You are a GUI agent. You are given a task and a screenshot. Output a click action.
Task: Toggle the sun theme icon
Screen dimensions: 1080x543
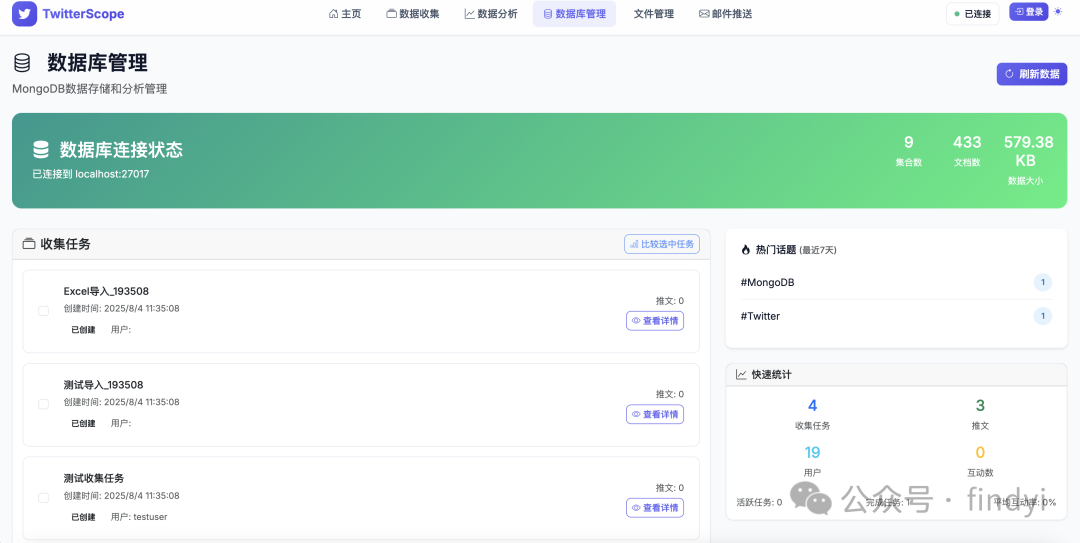(x=1058, y=12)
